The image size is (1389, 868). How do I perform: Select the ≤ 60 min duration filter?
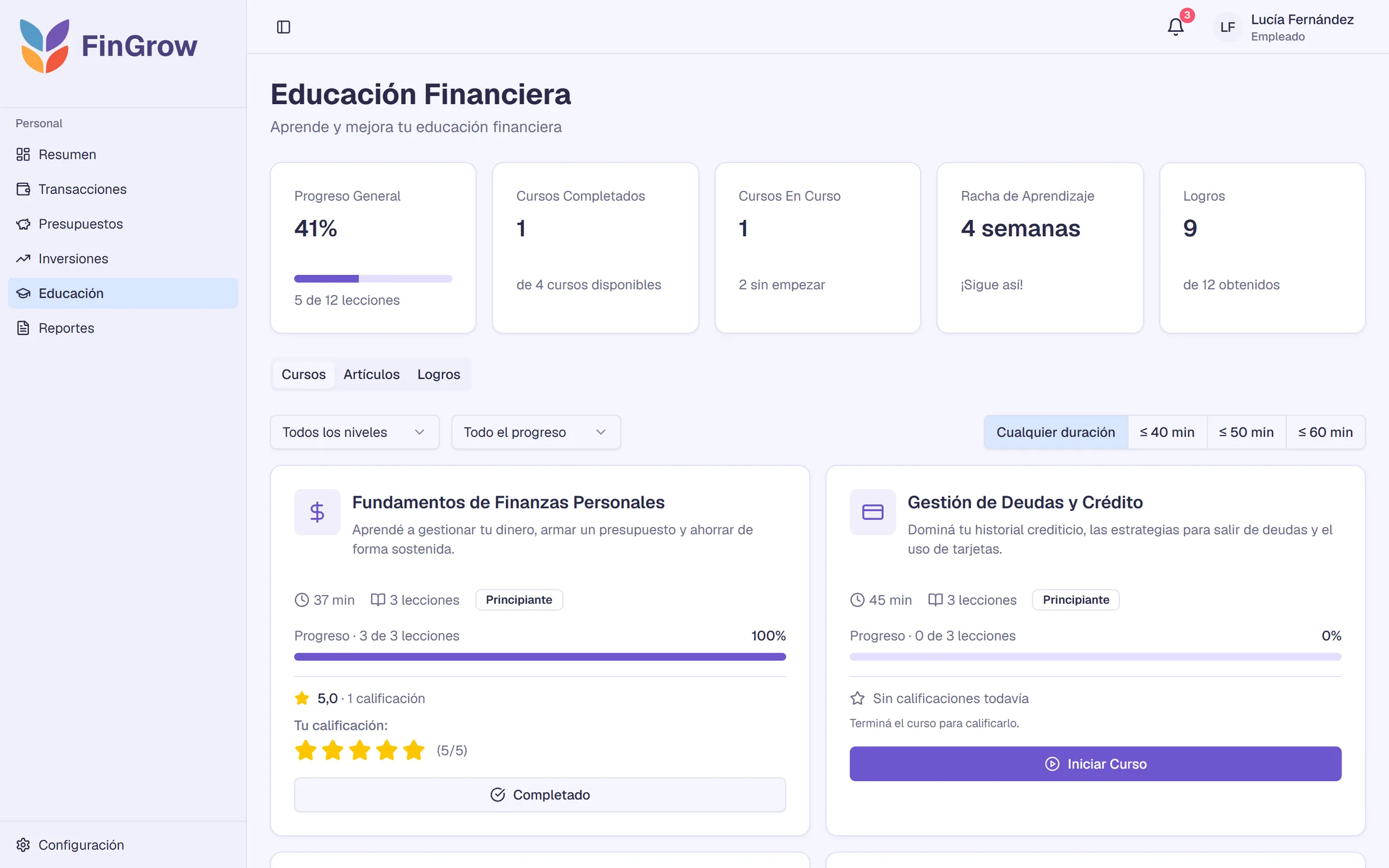1325,432
